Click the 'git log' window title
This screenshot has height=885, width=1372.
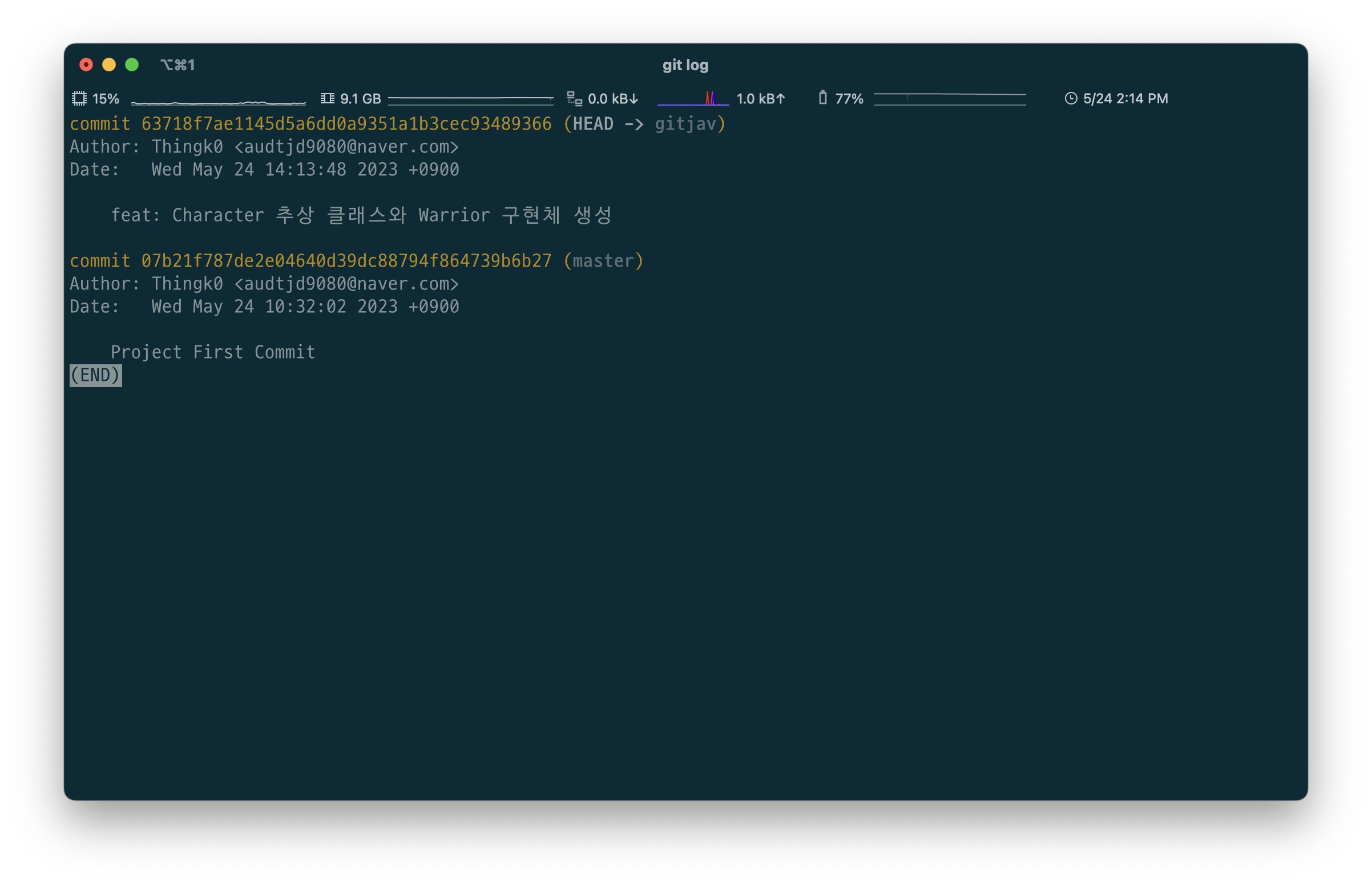click(685, 65)
